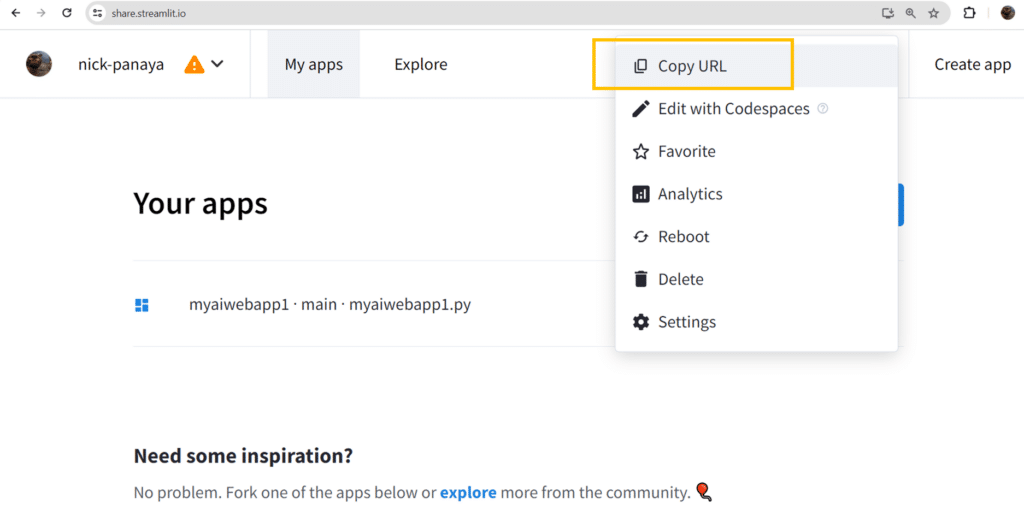This screenshot has height=510, width=1024.
Task: Click nick-panaya profile avatar picture
Action: [39, 64]
